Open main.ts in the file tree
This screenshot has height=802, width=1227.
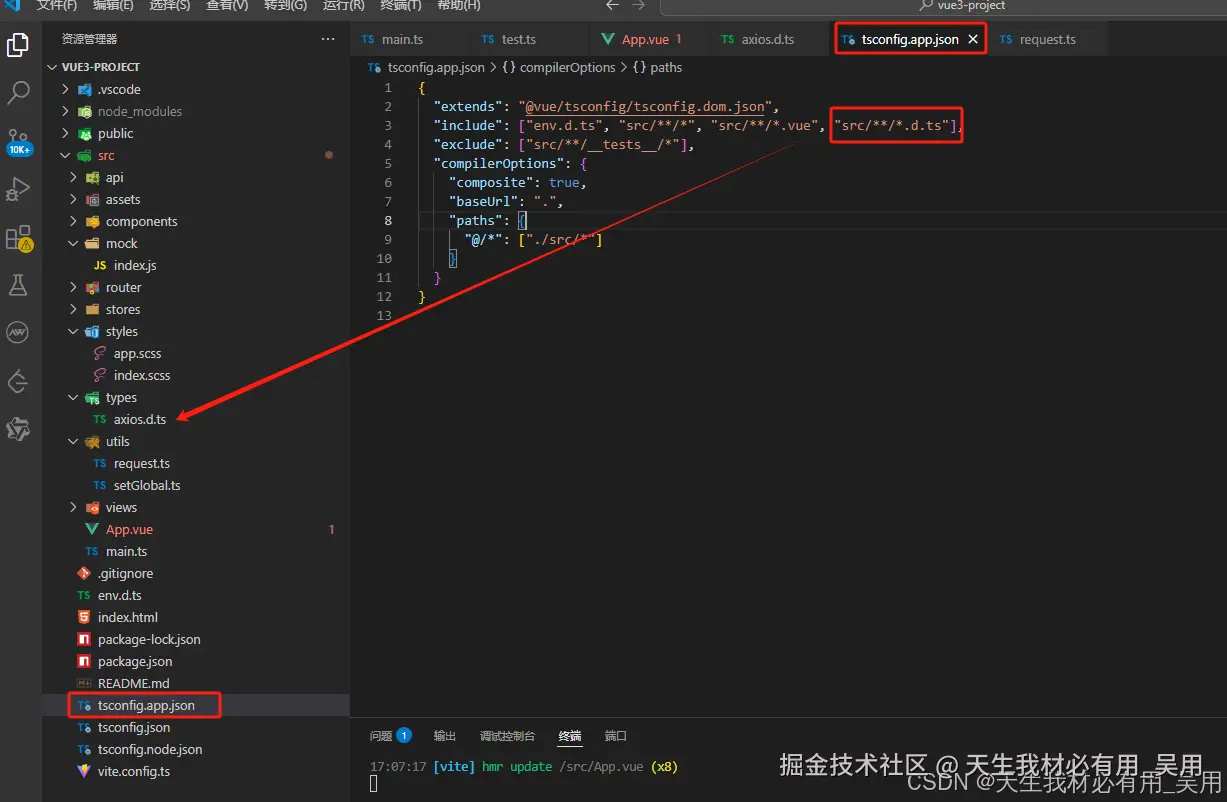pos(196,551)
